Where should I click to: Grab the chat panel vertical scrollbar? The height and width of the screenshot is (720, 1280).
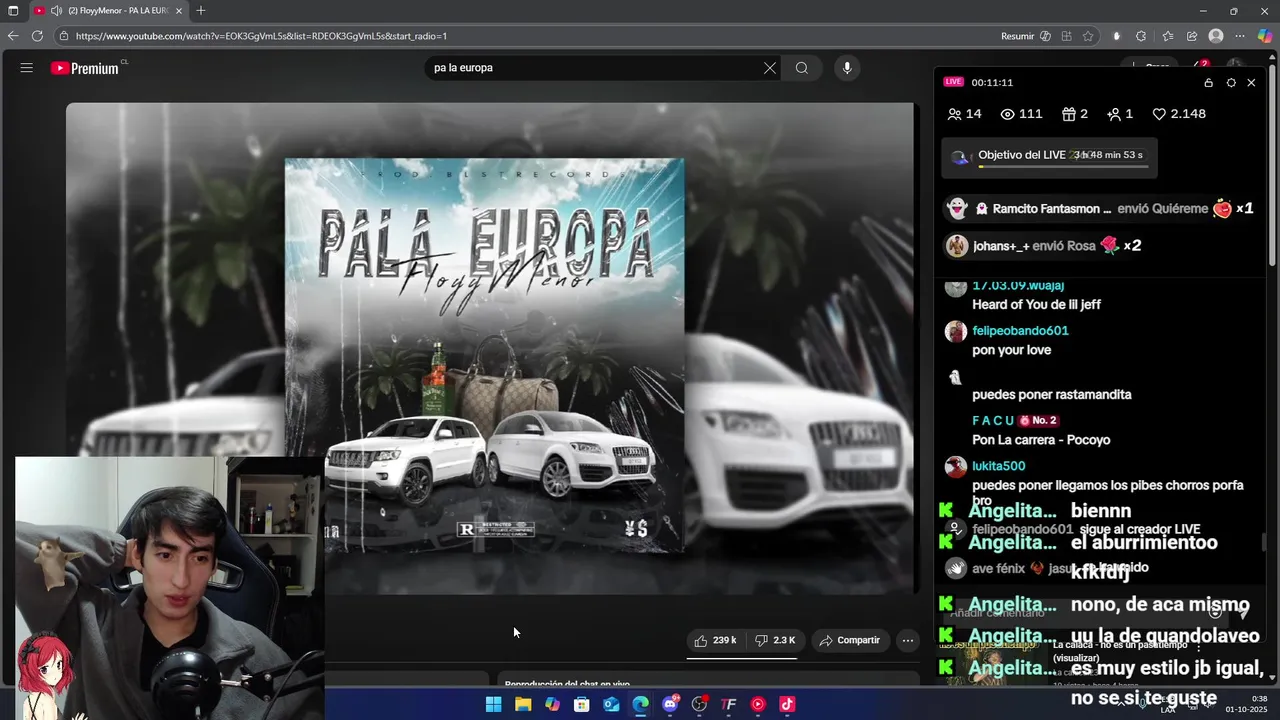click(x=1263, y=541)
